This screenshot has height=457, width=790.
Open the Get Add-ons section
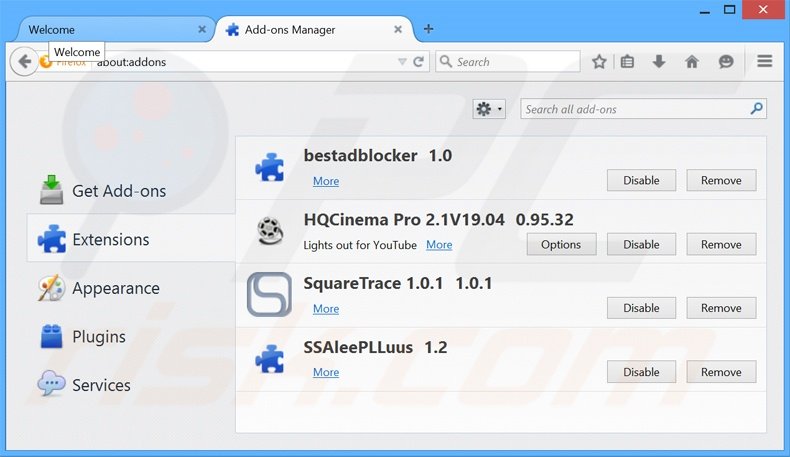pyautogui.click(x=131, y=191)
